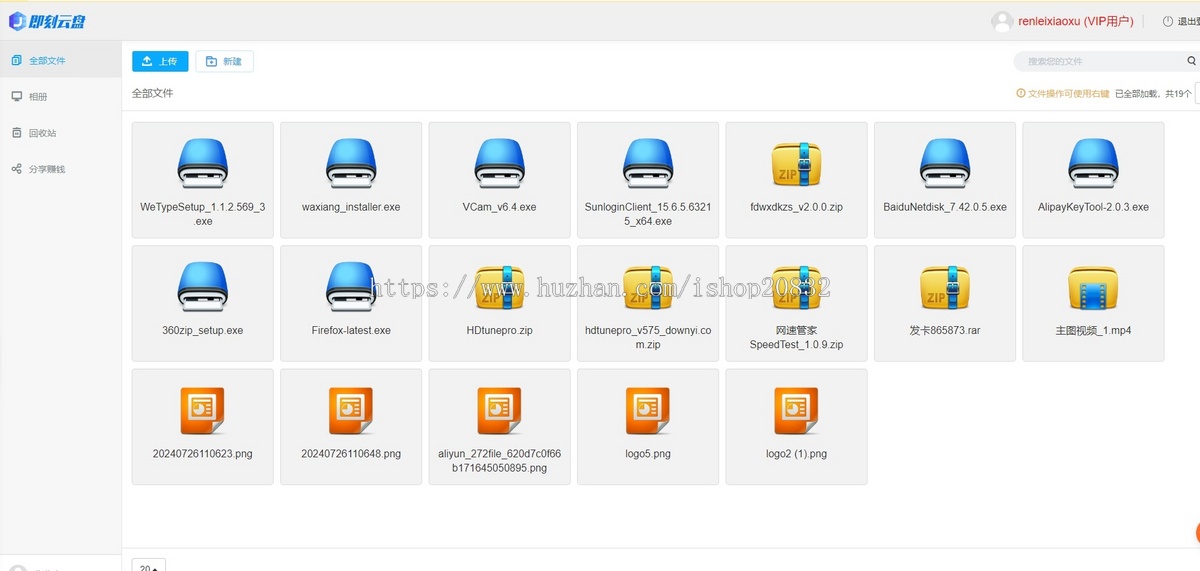This screenshot has width=1200, height=571.
Task: Click the VCam_v6.4.exe file name
Action: point(500,207)
